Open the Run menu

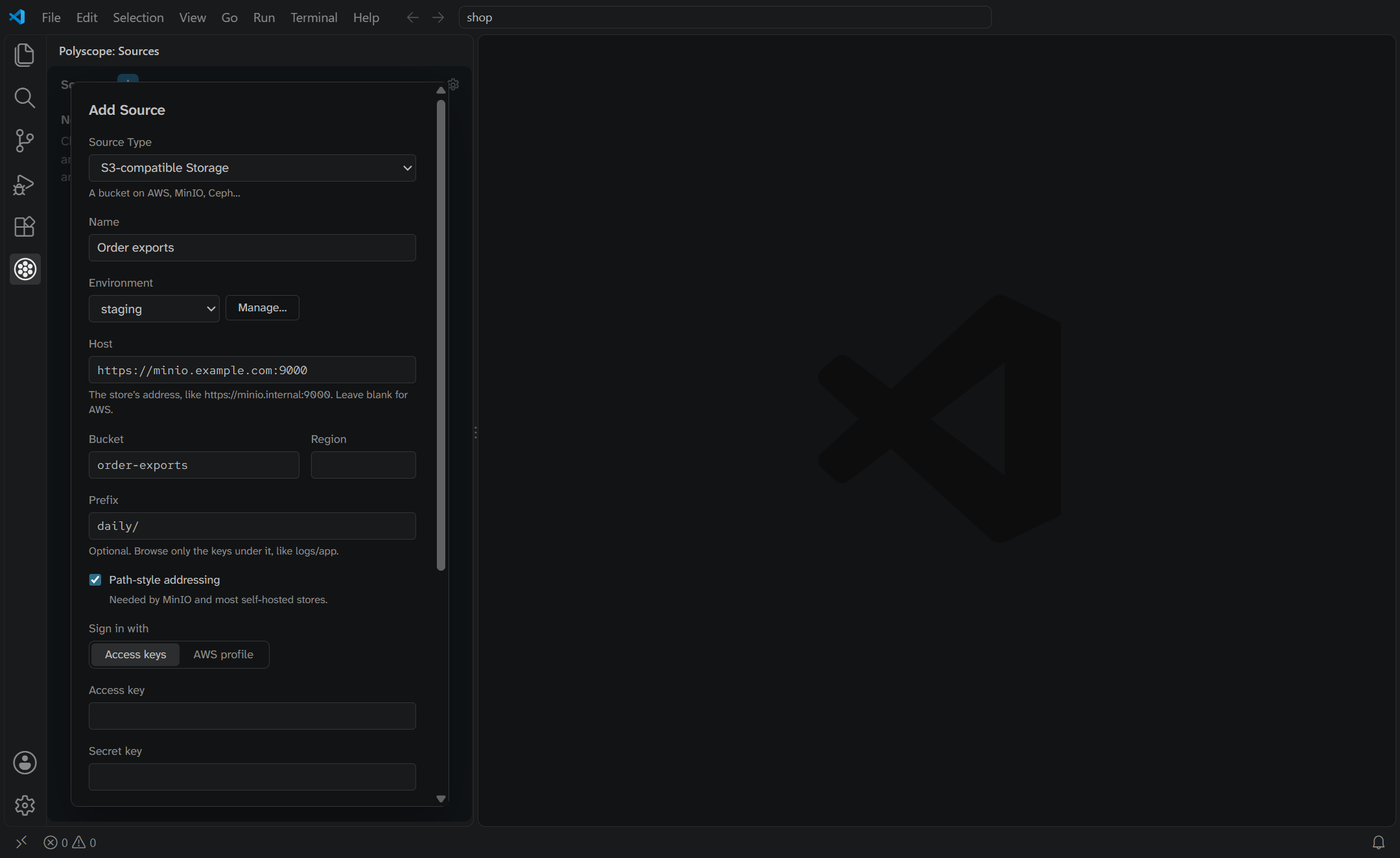click(x=264, y=18)
